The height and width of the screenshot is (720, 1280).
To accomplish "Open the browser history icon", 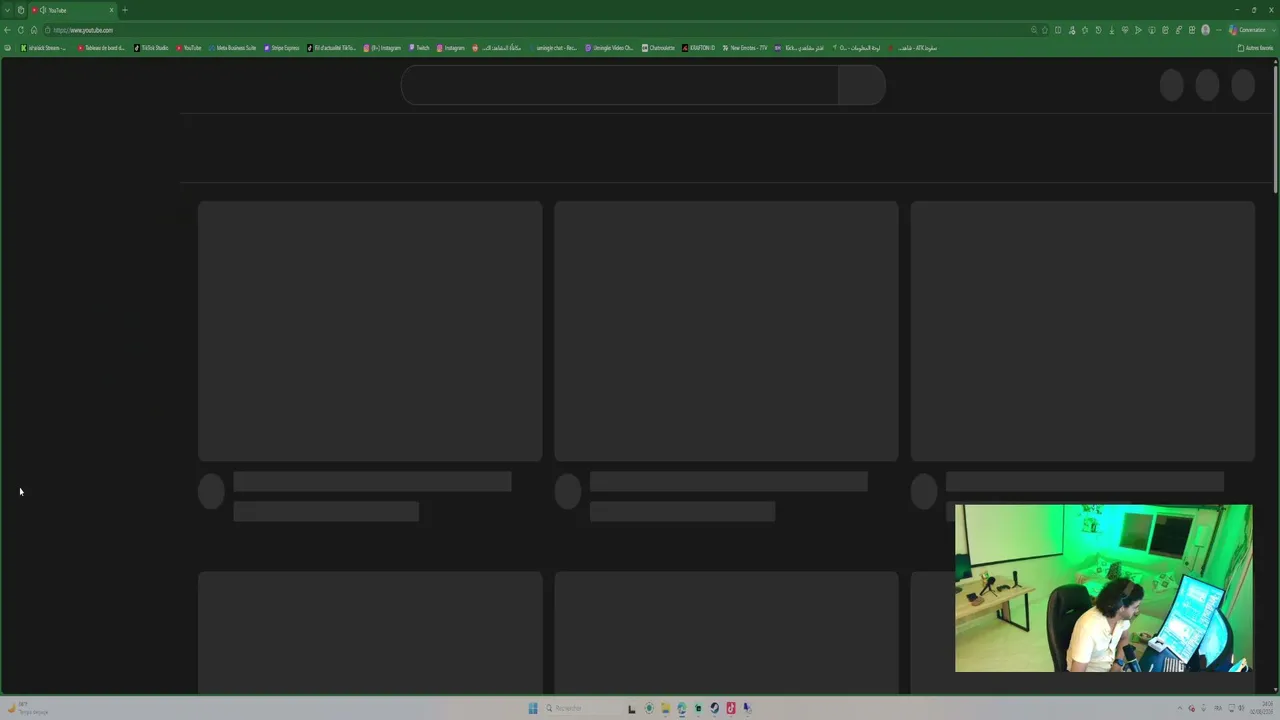I will (x=1098, y=30).
